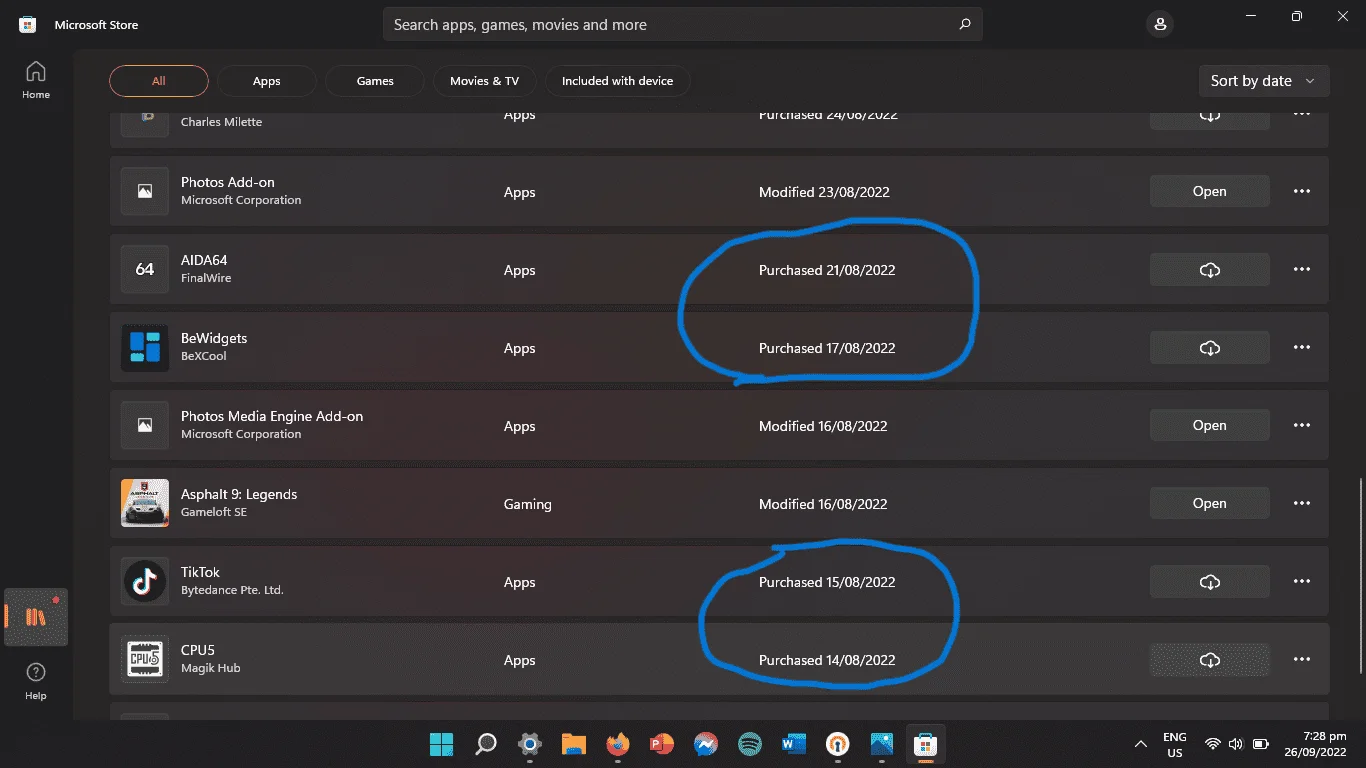Screen dimensions: 1366x768
Task: Click the library list vertical scrollbar
Action: tap(1360, 575)
